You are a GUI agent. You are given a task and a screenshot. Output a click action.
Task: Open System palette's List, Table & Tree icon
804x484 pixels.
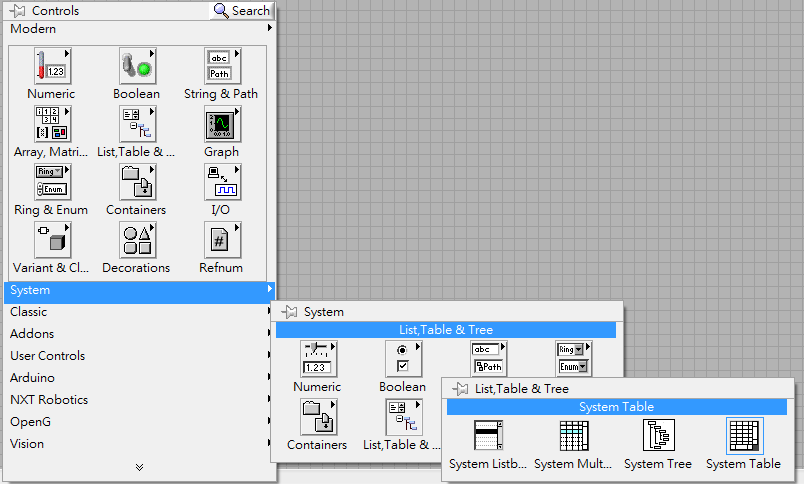pyautogui.click(x=404, y=417)
